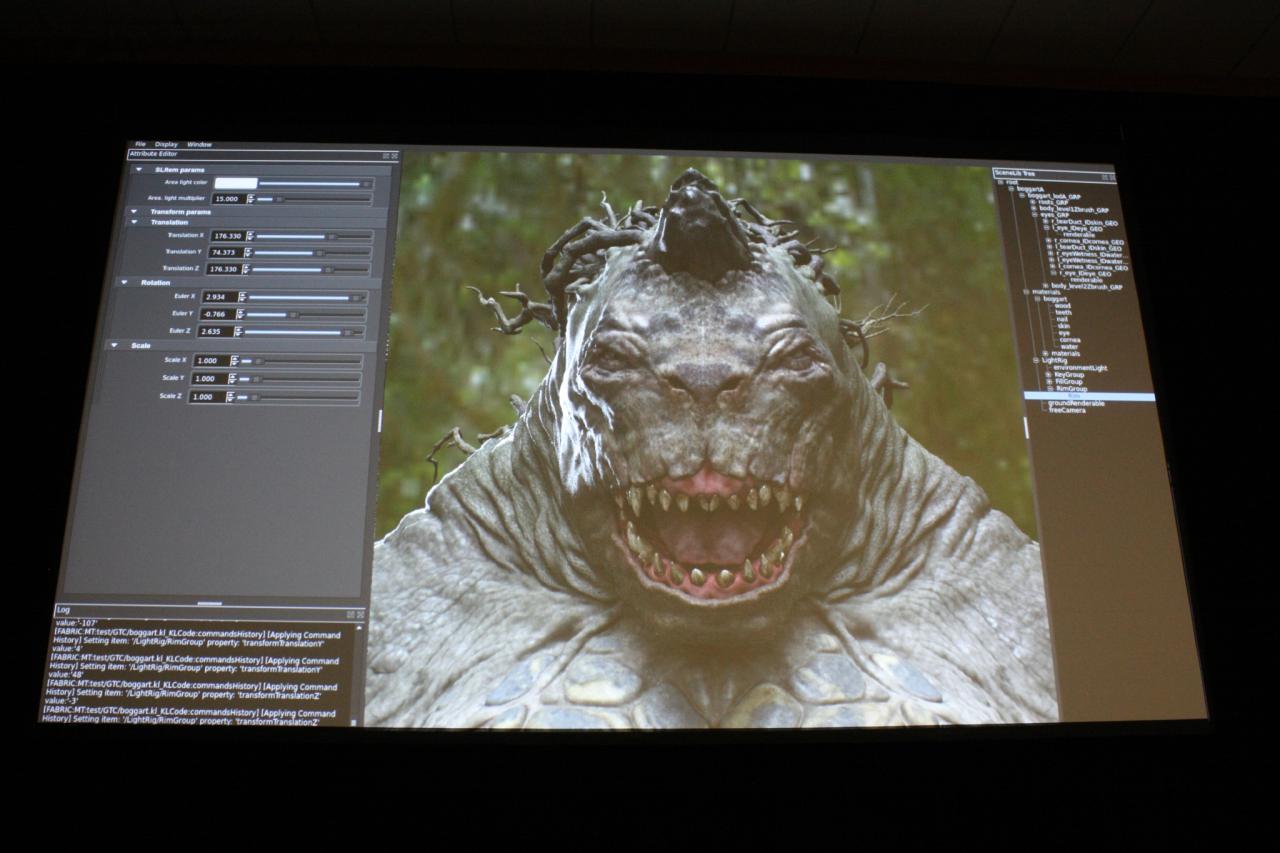This screenshot has height=853, width=1280.
Task: Close the Log panel
Action: click(360, 613)
